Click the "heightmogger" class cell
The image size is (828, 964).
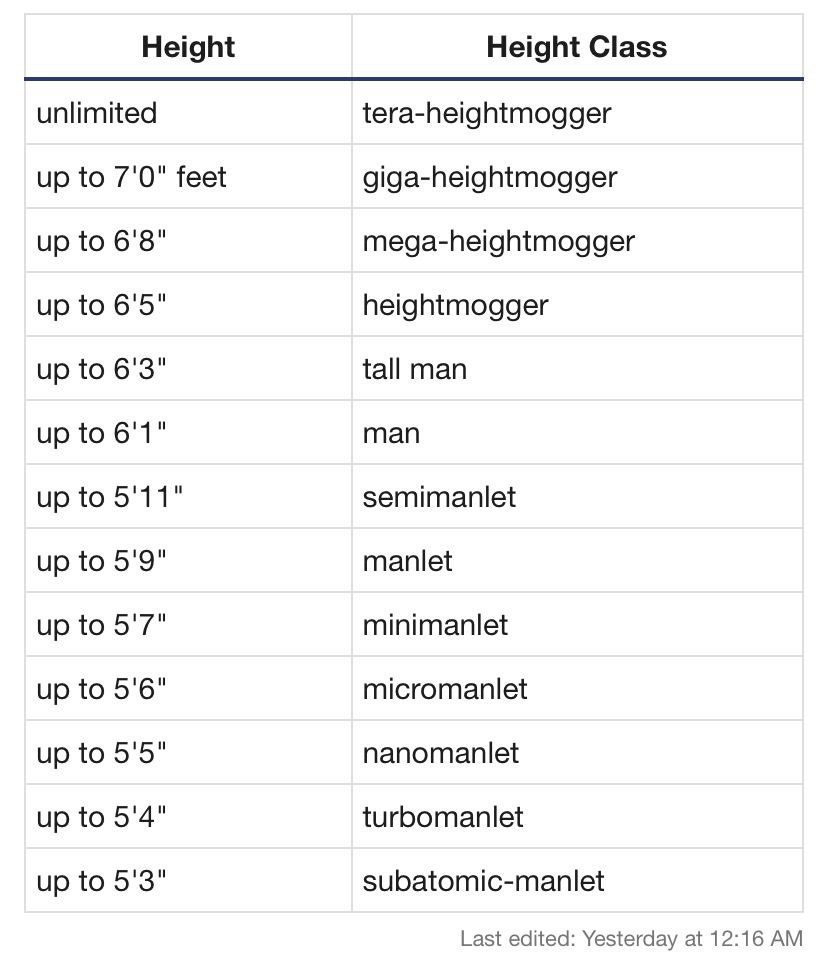pyautogui.click(x=456, y=305)
